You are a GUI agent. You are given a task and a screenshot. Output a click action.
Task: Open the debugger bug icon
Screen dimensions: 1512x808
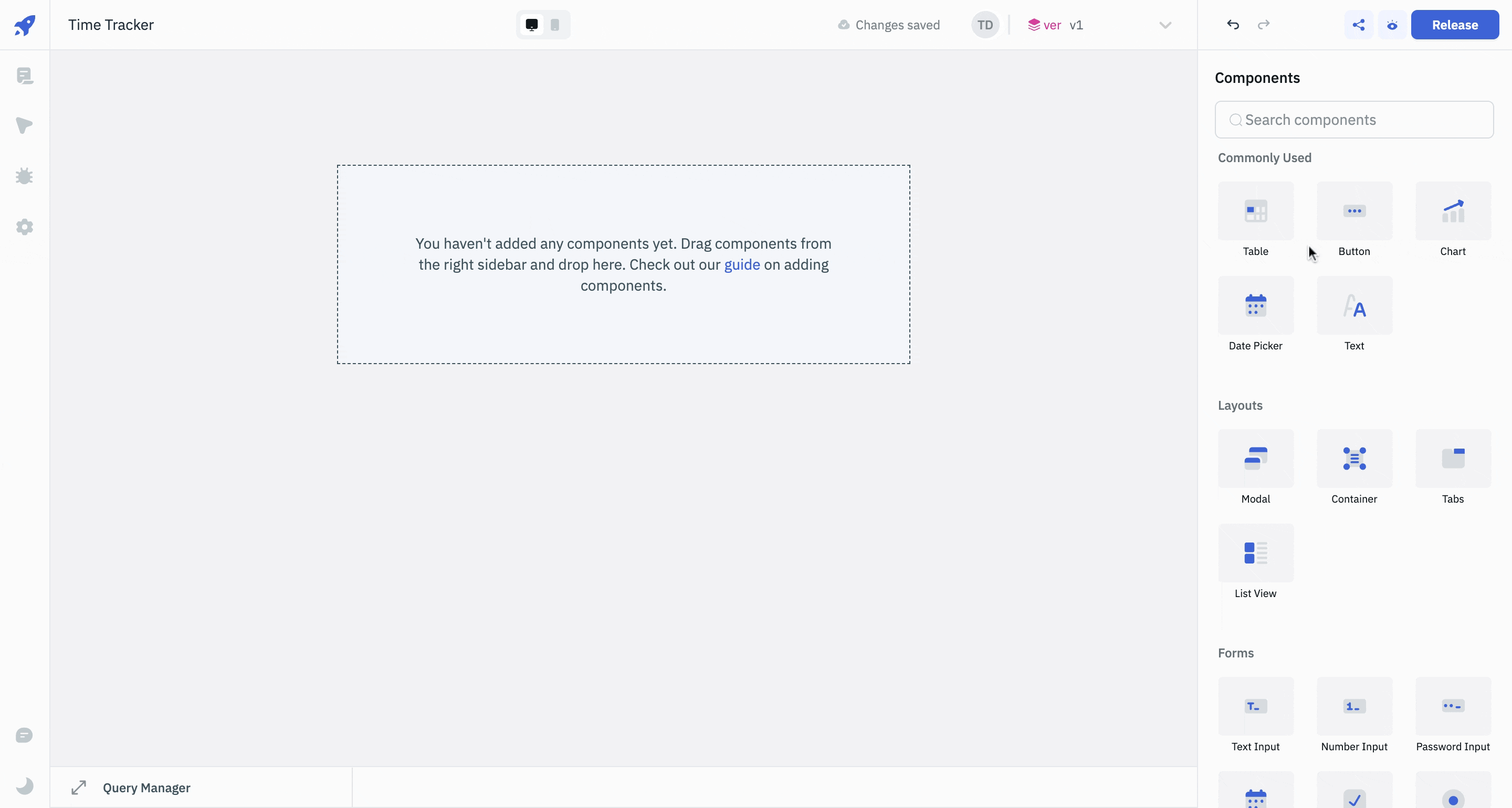(x=25, y=176)
